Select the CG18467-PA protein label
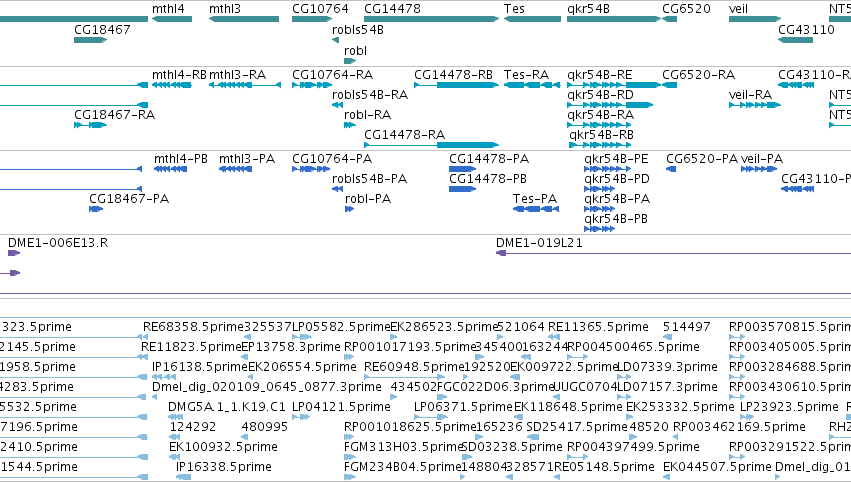 129,199
